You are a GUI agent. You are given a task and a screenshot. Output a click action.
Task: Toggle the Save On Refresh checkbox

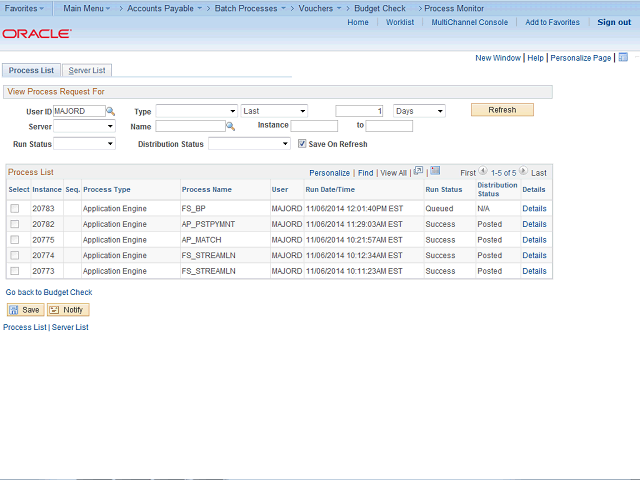[x=301, y=144]
